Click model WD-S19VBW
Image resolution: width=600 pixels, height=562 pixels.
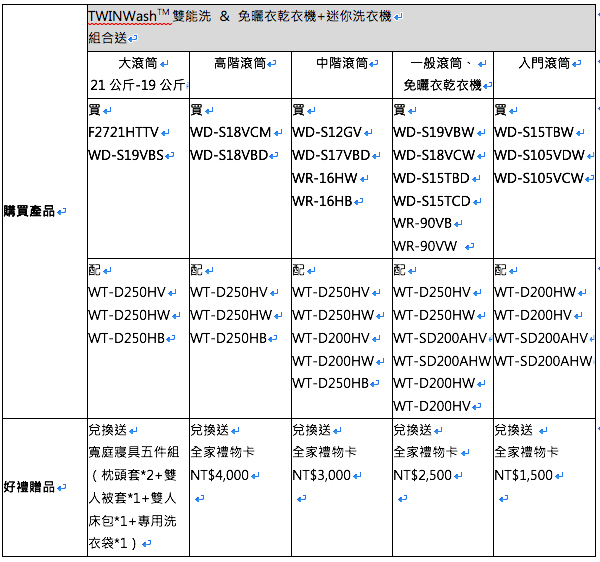tap(434, 133)
